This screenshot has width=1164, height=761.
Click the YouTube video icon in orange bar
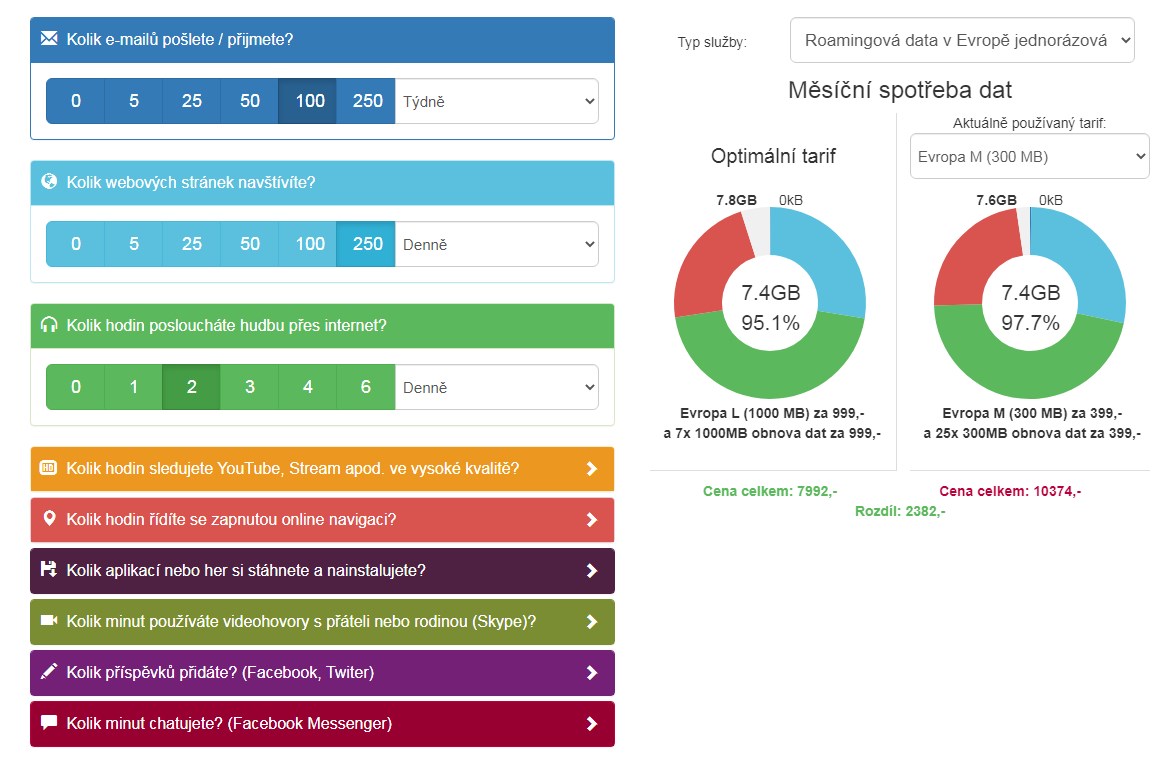pos(49,468)
